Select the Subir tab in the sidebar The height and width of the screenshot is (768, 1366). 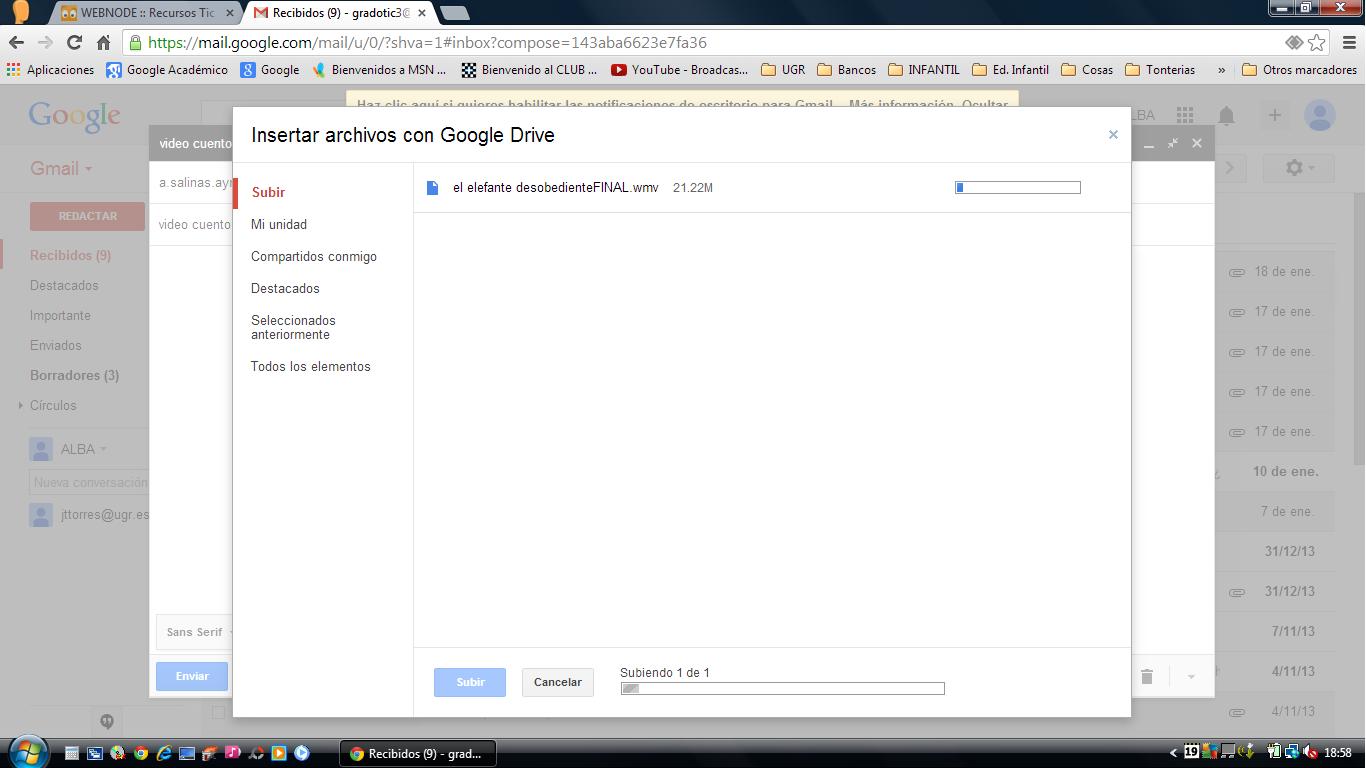(268, 192)
